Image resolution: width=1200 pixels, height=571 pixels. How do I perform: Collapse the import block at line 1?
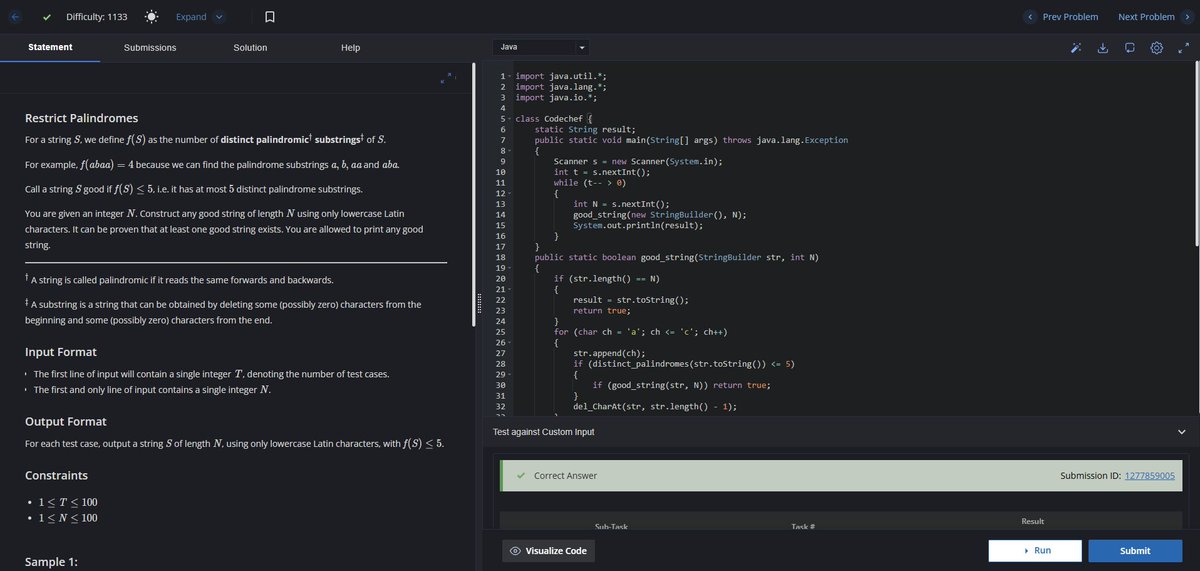coord(510,77)
